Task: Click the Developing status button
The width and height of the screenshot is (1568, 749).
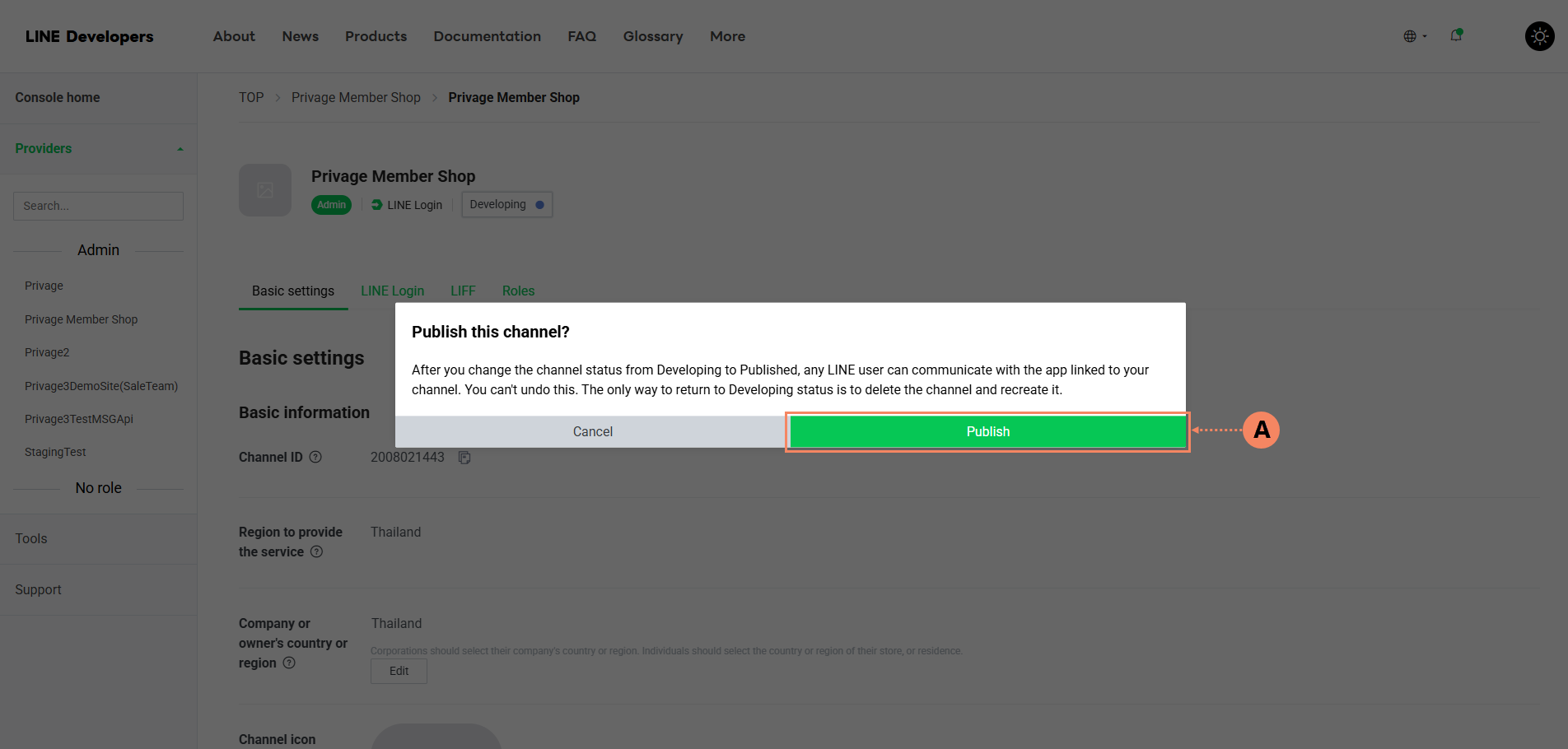Action: 506,204
